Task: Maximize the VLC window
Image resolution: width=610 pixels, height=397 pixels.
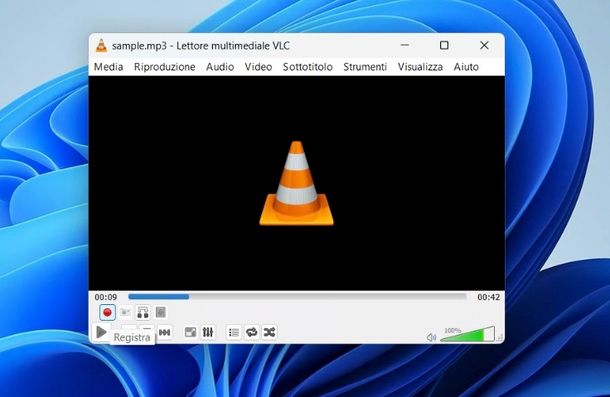Action: pyautogui.click(x=444, y=45)
